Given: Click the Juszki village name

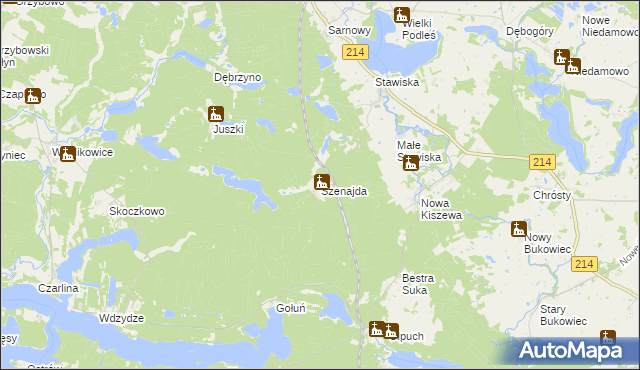Looking at the screenshot, I should [228, 129].
